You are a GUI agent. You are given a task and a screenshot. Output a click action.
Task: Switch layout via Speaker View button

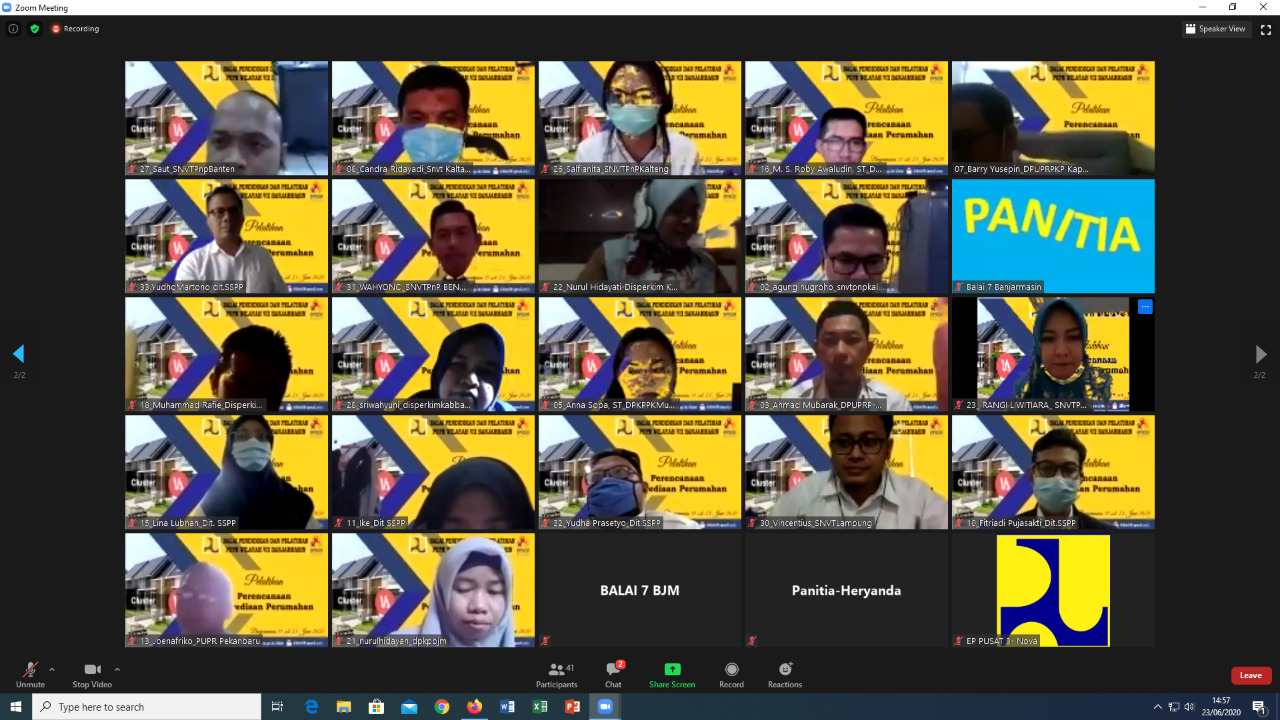[x=1216, y=29]
